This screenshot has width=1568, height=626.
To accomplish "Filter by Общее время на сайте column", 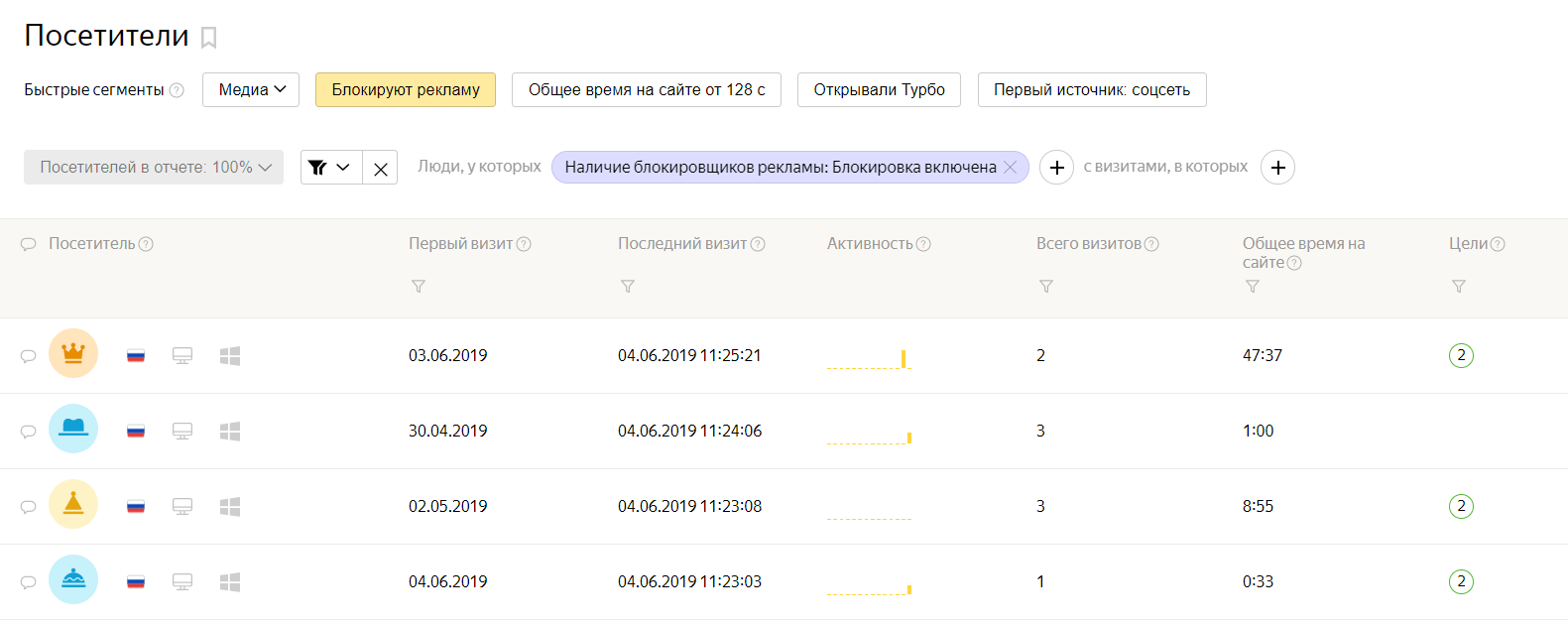I will [1253, 286].
